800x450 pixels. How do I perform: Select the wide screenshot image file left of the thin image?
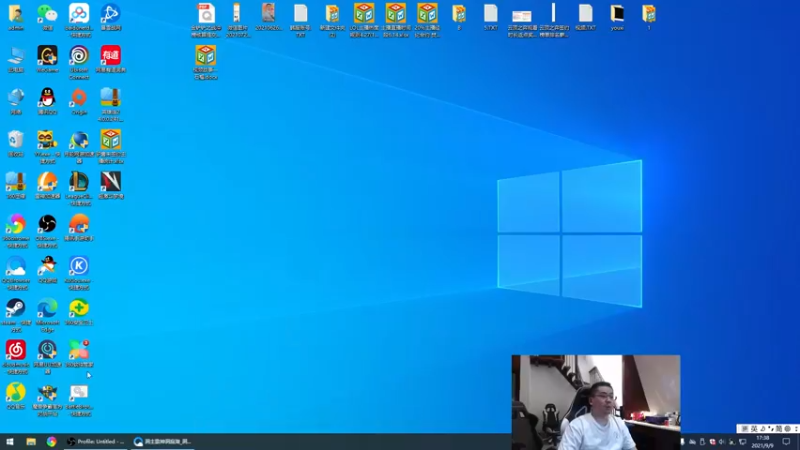[522, 23]
